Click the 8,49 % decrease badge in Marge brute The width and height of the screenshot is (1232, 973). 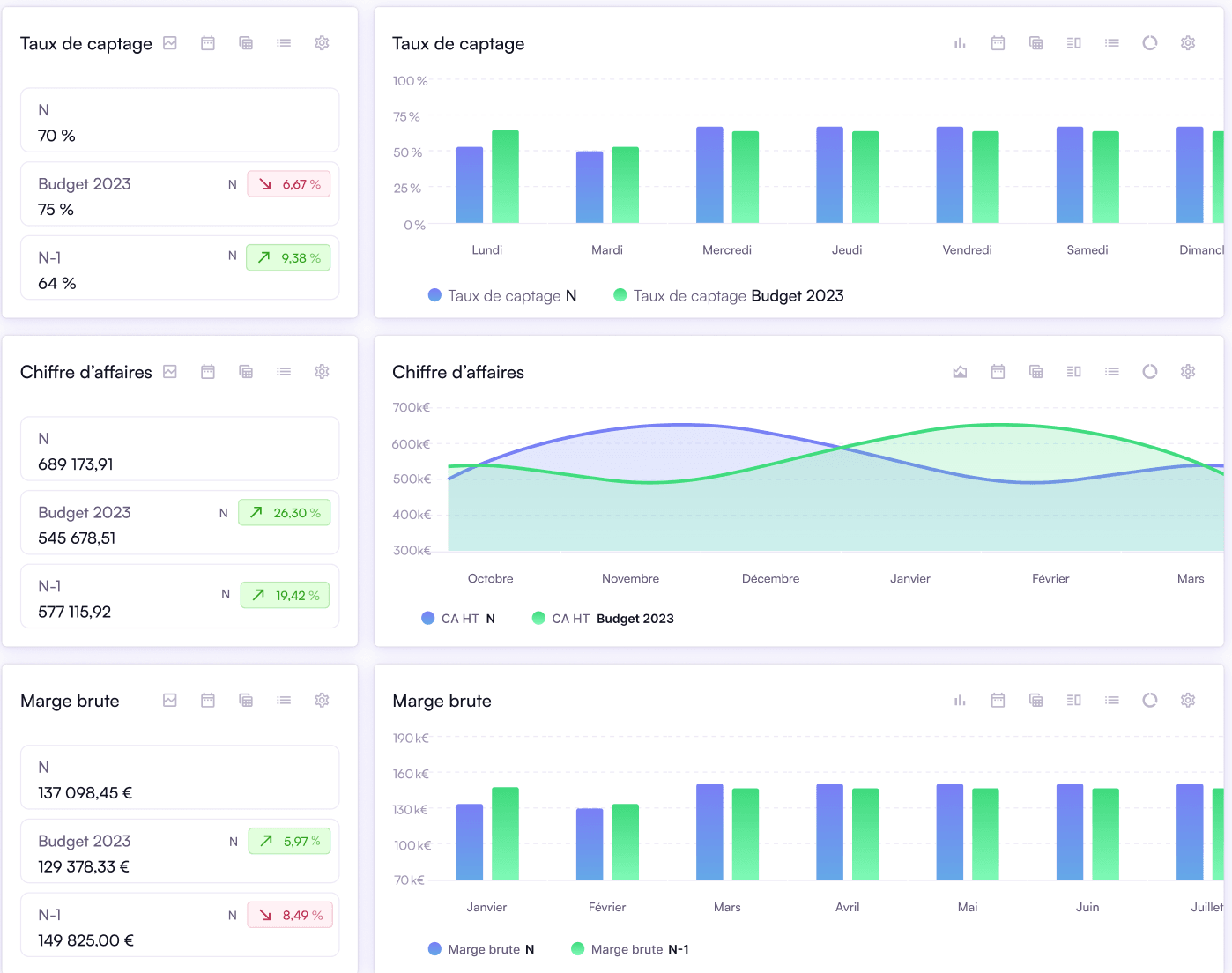coord(289,916)
